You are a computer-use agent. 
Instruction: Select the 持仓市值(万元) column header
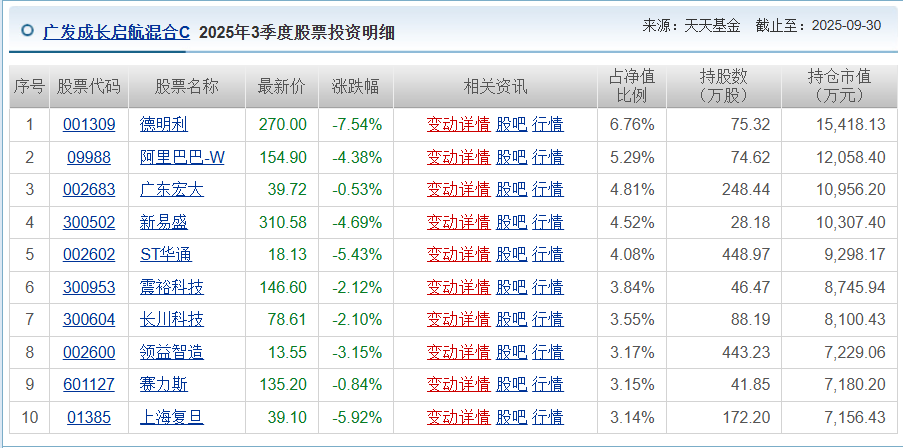tap(840, 86)
